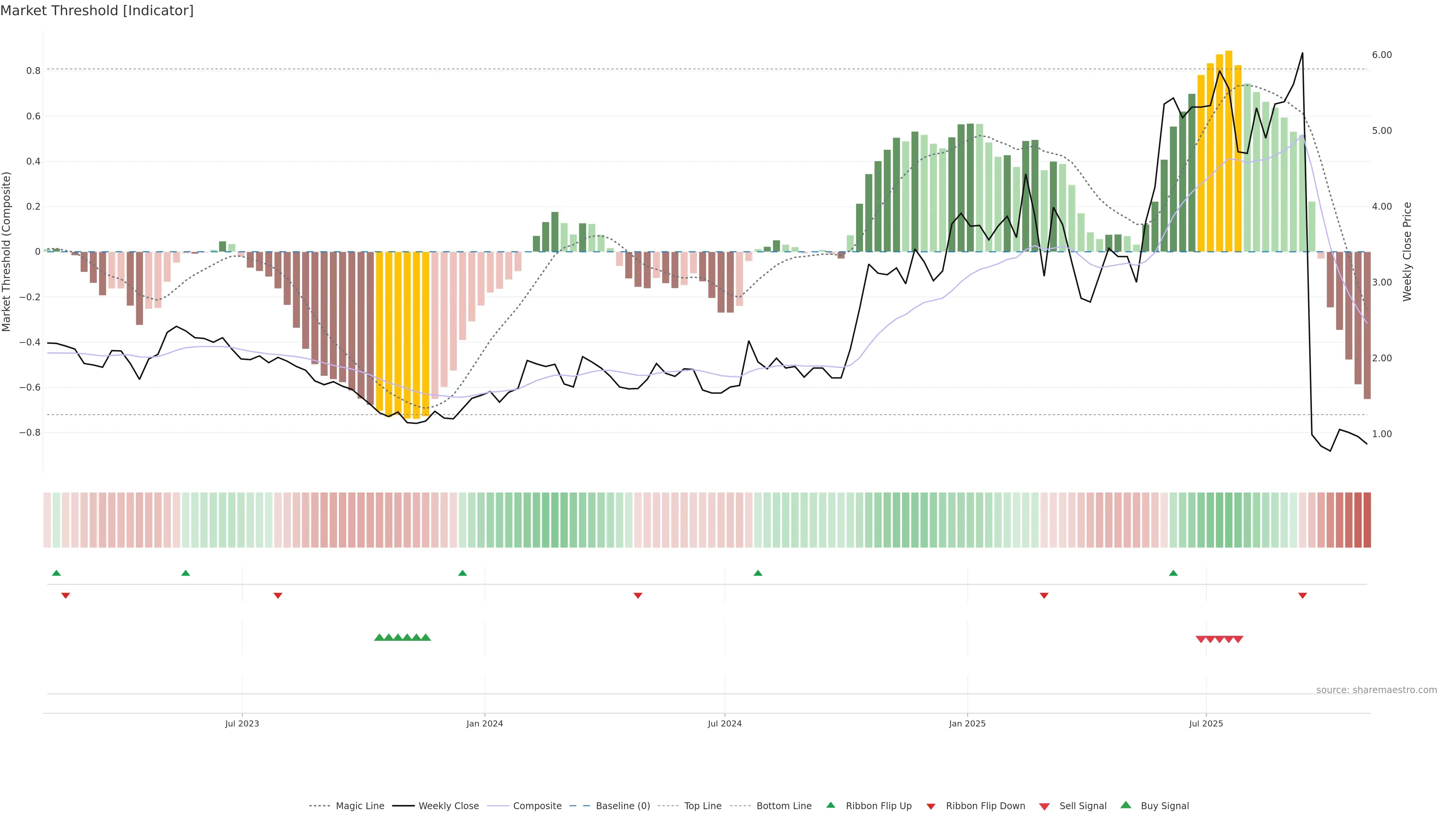This screenshot has width=1456, height=819.
Task: Click the source sharemaestro.com text
Action: pyautogui.click(x=1376, y=690)
